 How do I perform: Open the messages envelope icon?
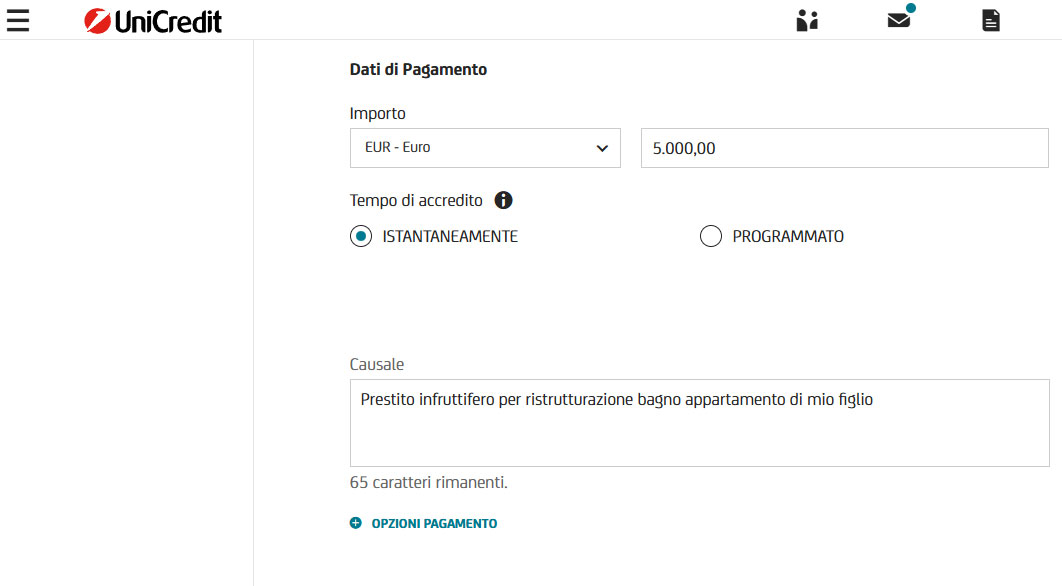(x=898, y=20)
